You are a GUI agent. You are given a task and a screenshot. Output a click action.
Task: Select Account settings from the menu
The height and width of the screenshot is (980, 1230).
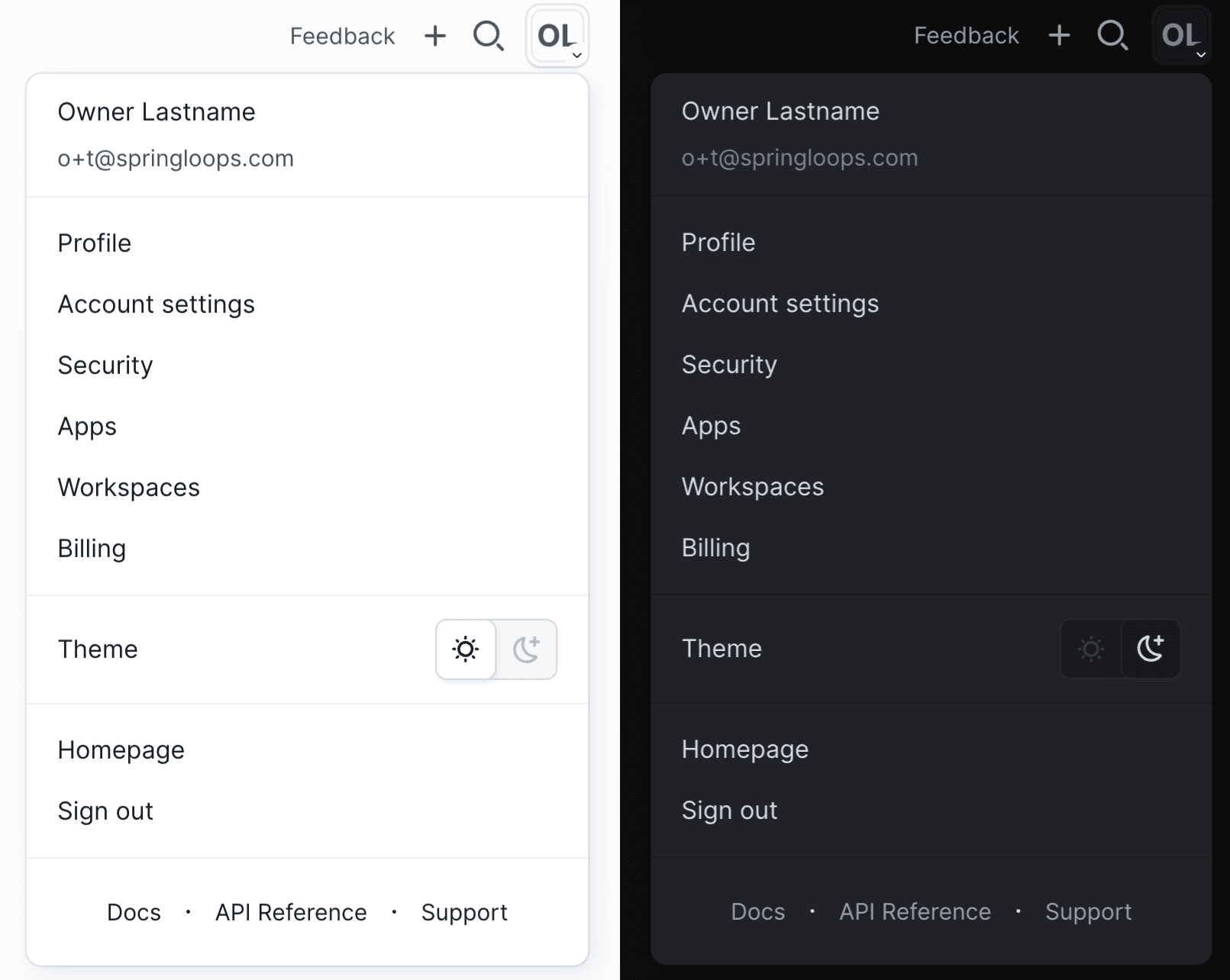click(157, 303)
